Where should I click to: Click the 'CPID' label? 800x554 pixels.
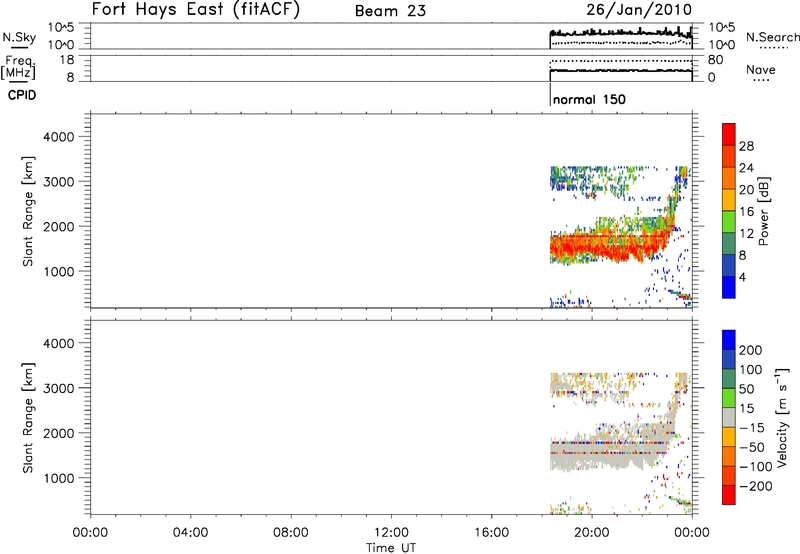coord(22,95)
